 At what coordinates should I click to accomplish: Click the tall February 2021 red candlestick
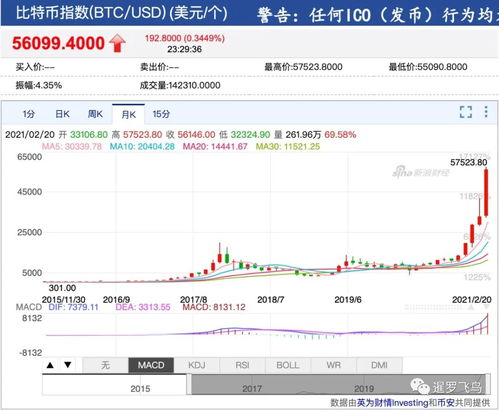486,193
